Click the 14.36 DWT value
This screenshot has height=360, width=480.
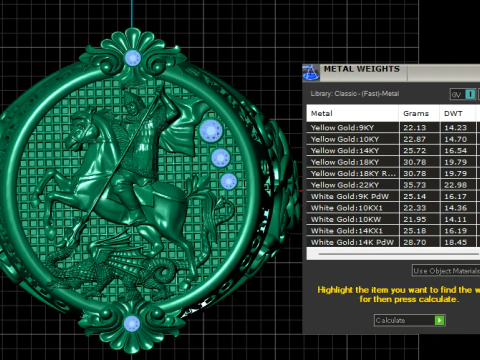pyautogui.click(x=455, y=208)
